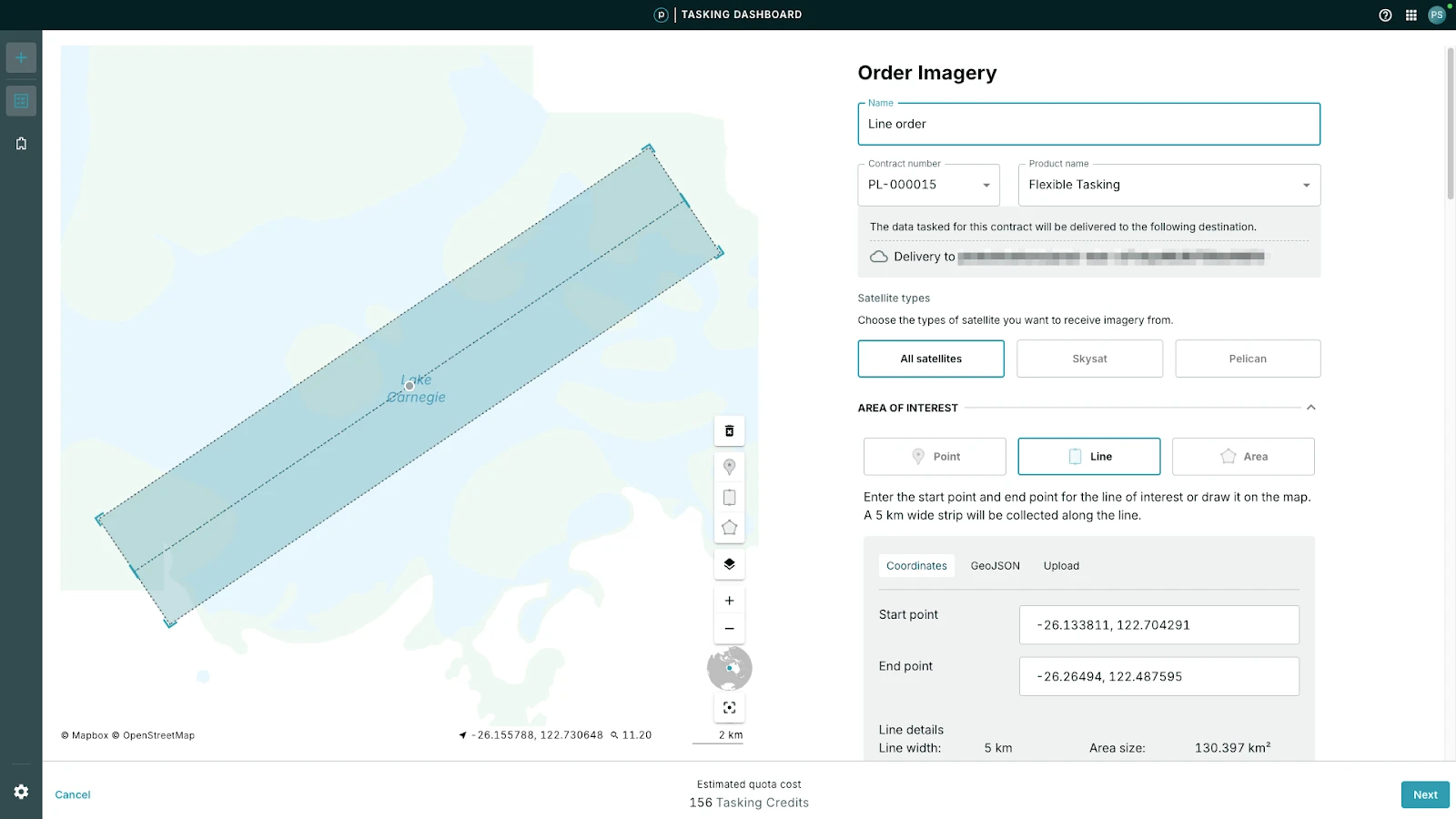Delete the drawn geometry with the trash icon
The image size is (1456, 819).
(x=729, y=431)
